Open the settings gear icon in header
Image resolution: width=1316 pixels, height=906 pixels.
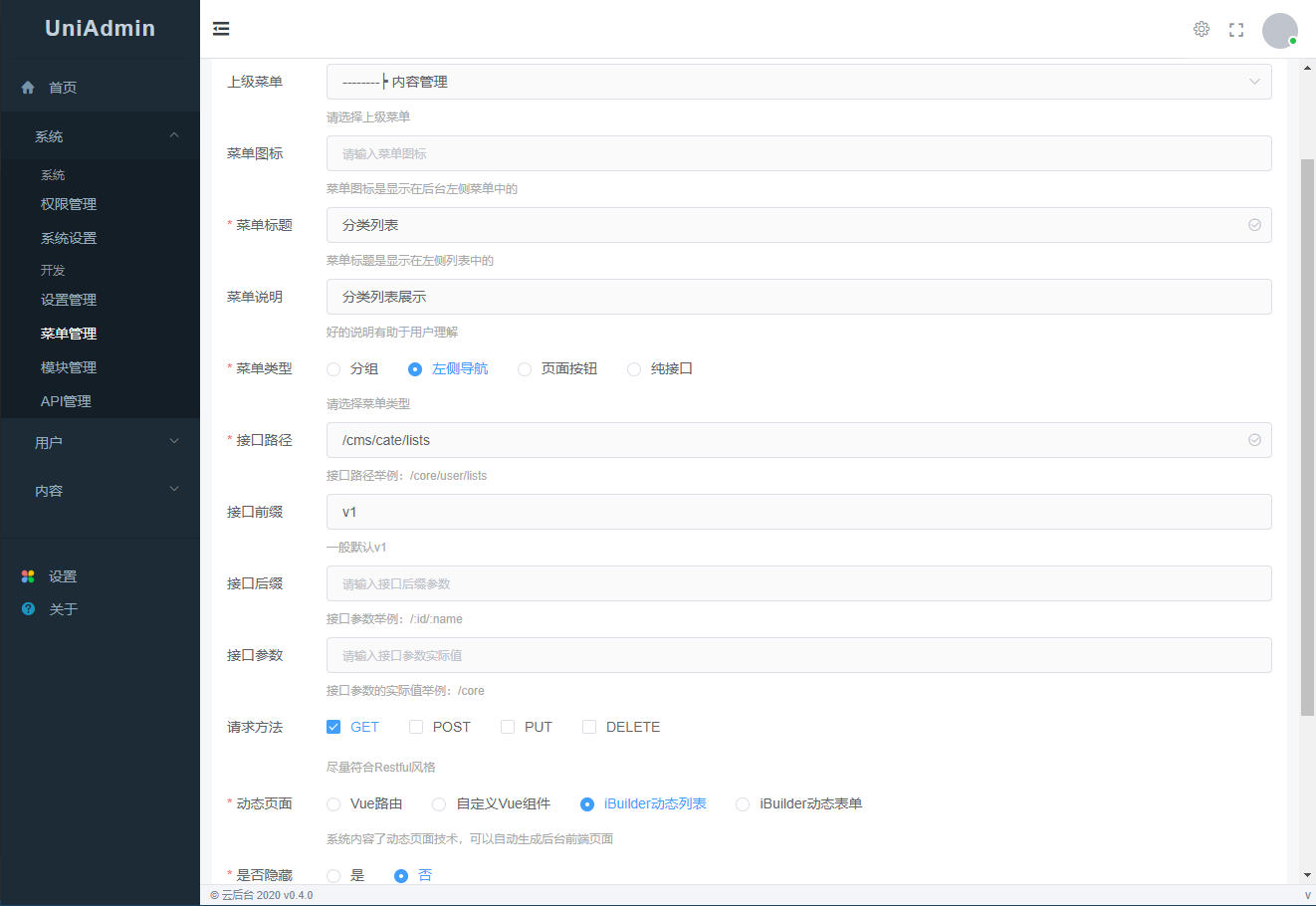click(x=1202, y=29)
